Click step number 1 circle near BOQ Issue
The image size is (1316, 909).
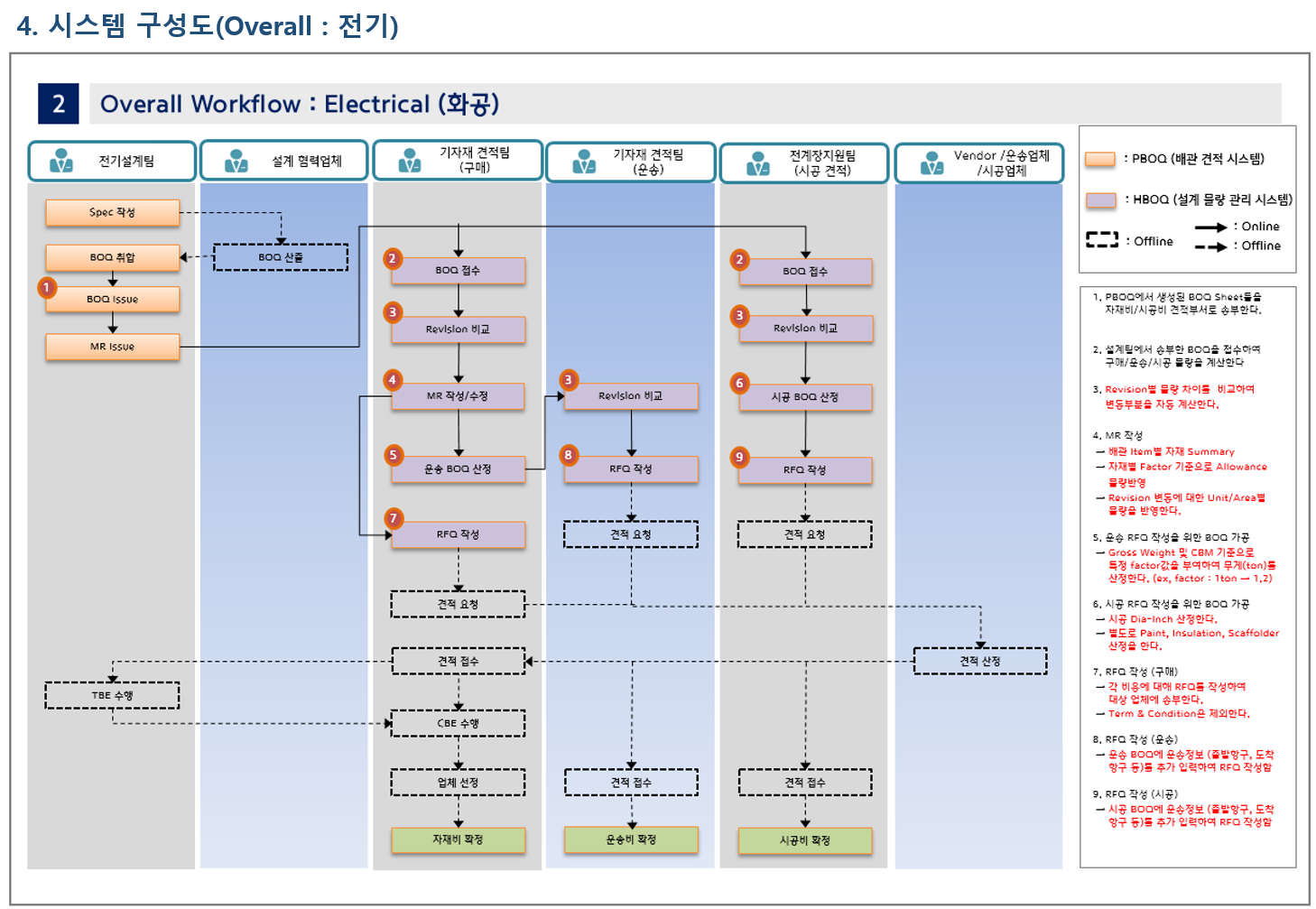(47, 288)
